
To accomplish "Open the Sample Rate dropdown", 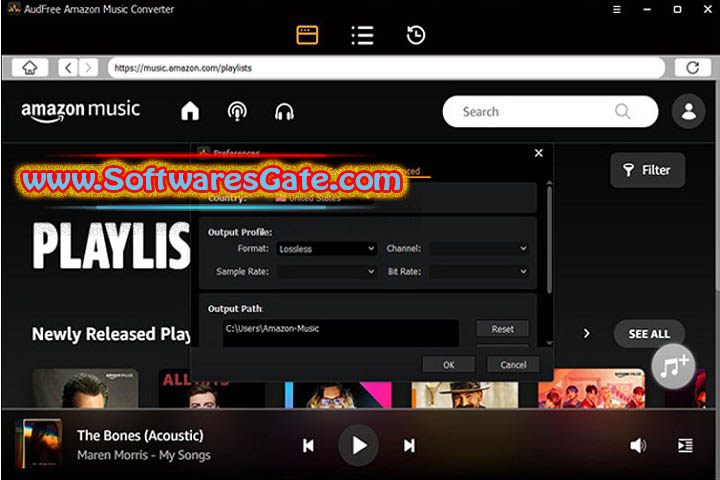I will tap(326, 271).
